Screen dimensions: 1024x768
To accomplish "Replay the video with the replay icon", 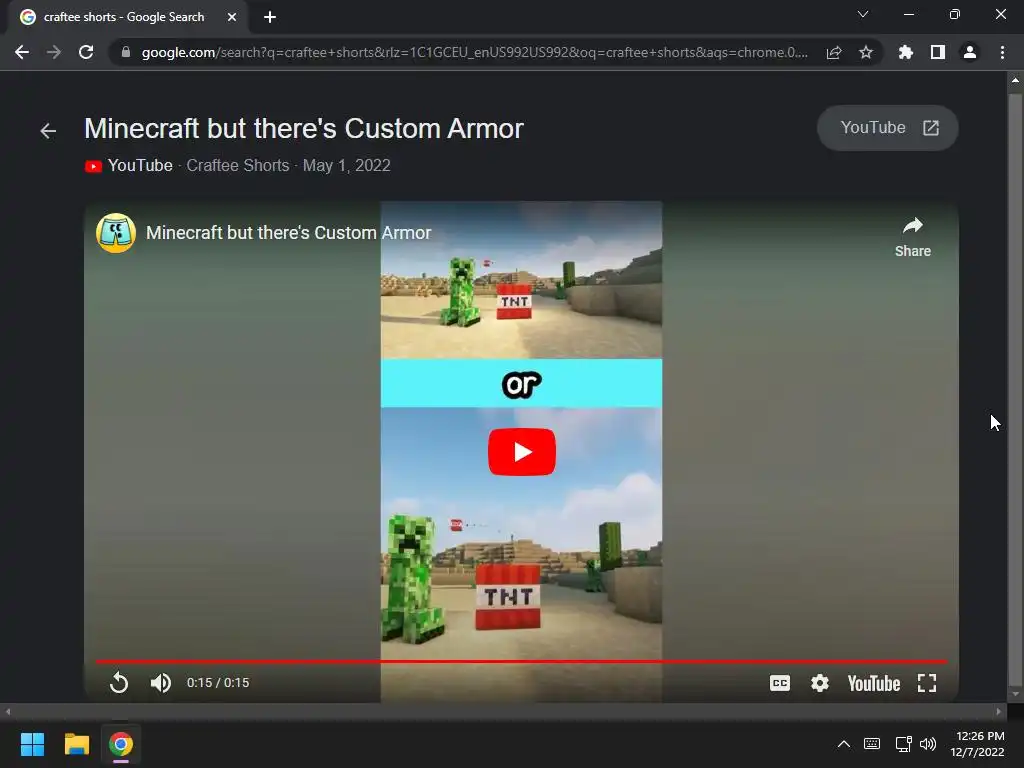I will click(119, 682).
